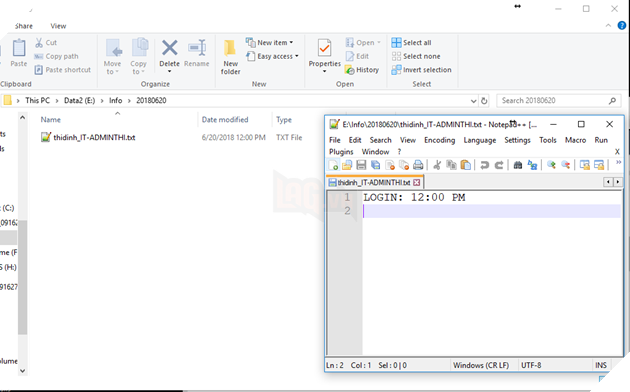Open Explorer help with blue question icon

[x=622, y=25]
